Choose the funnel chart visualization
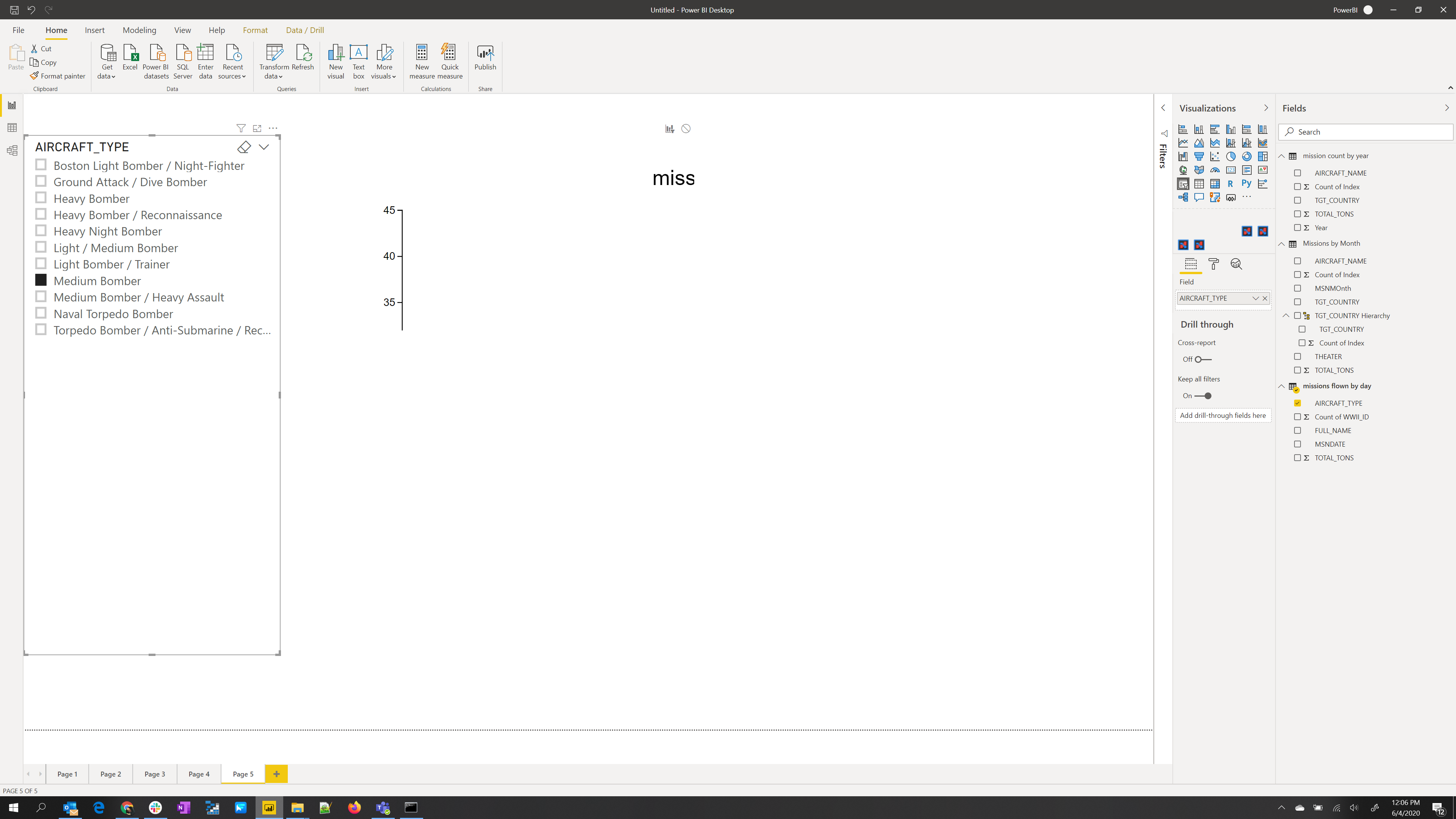The width and height of the screenshot is (1456, 819). [1199, 157]
